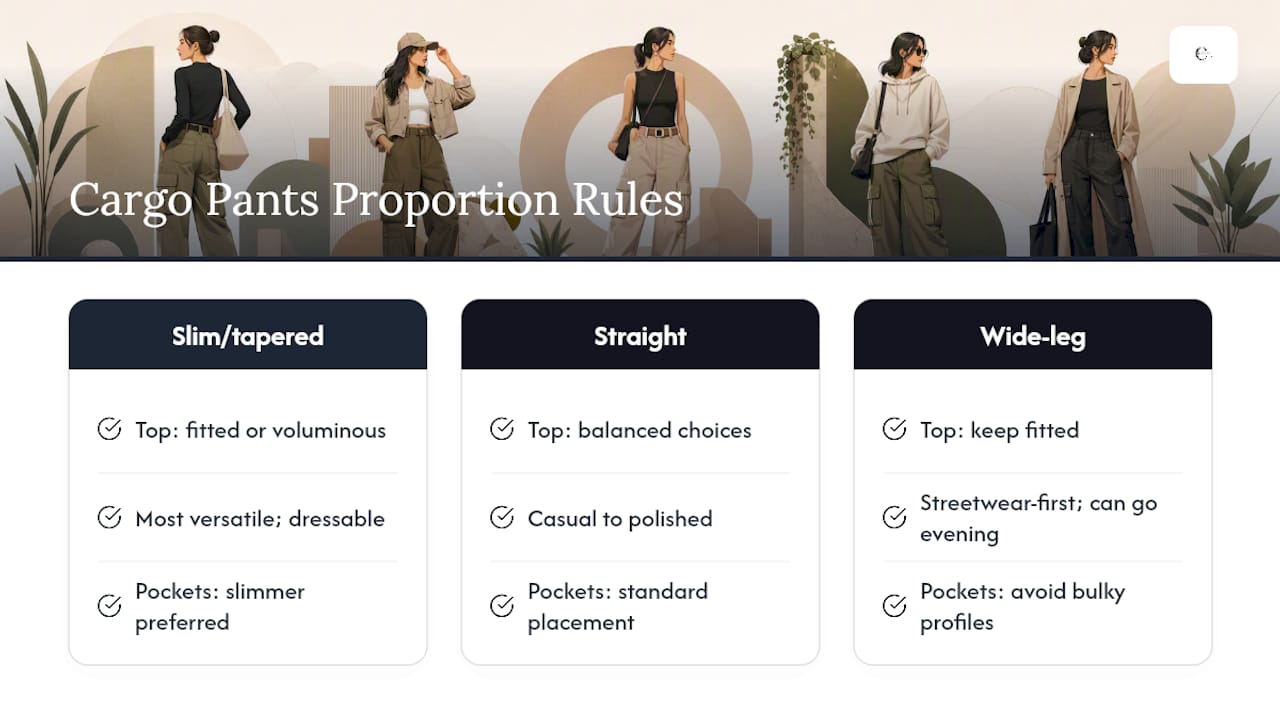1280x720 pixels.
Task: Click the check icon beside "Casual to polished"
Action: (502, 517)
